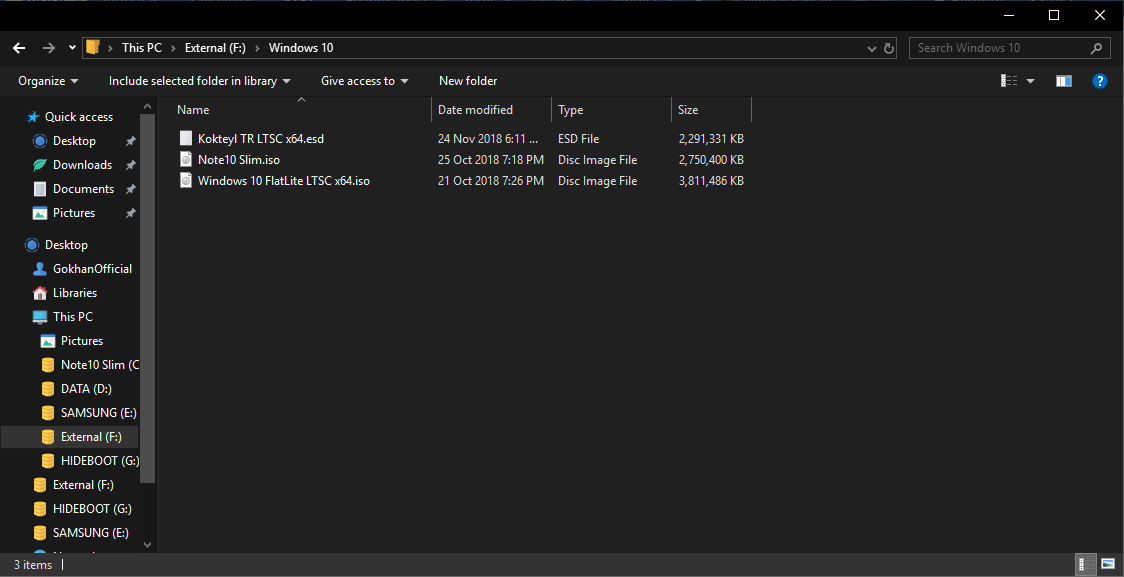
Task: Click the pin icon beside Documents
Action: tap(130, 189)
